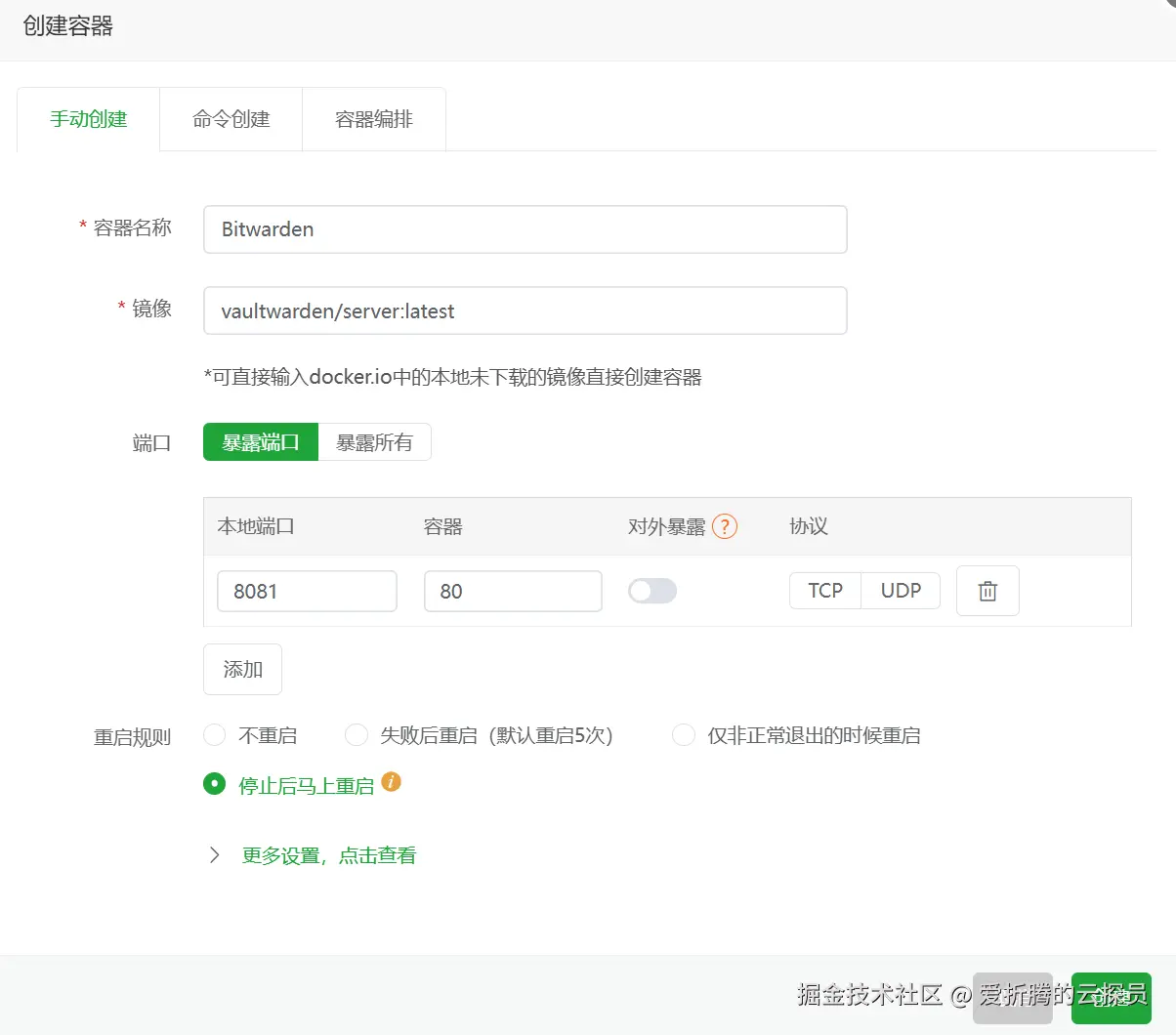Open the 容器编排 tab

374,119
